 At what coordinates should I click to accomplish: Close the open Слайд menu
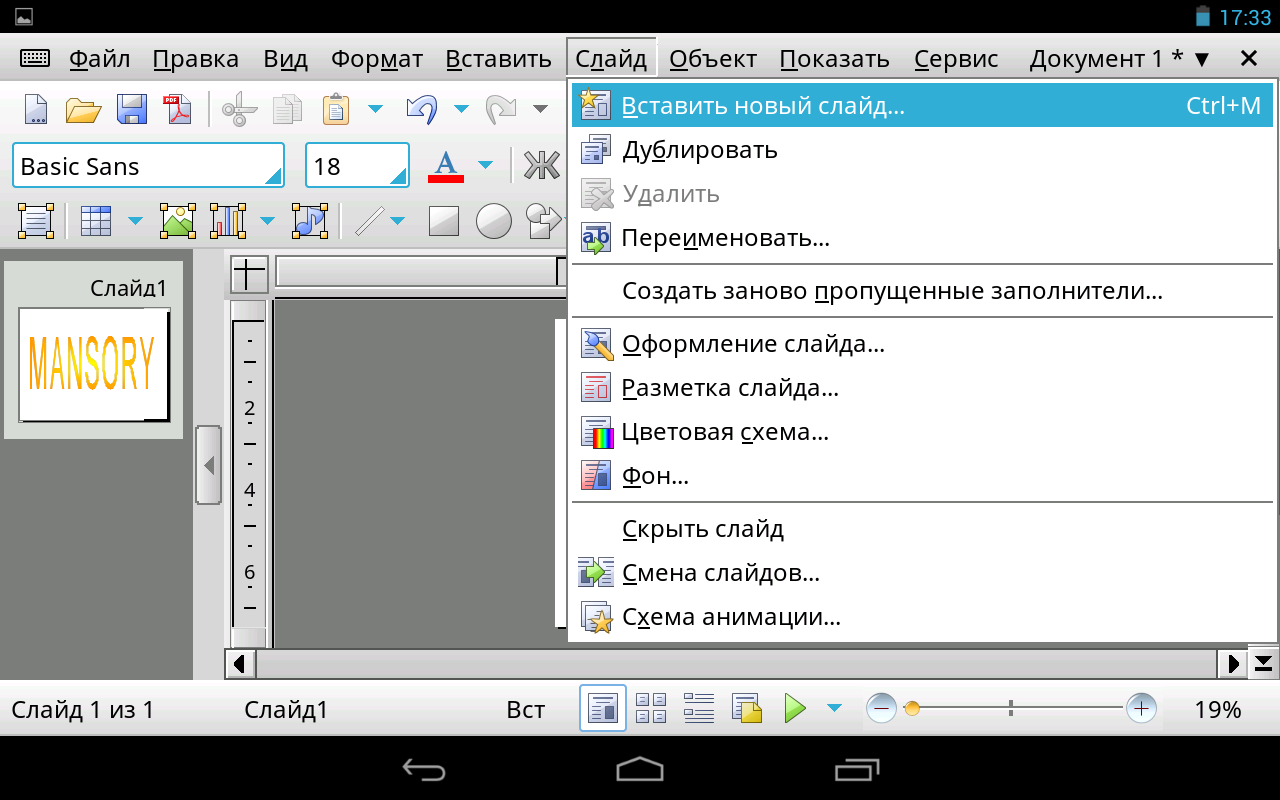(611, 59)
